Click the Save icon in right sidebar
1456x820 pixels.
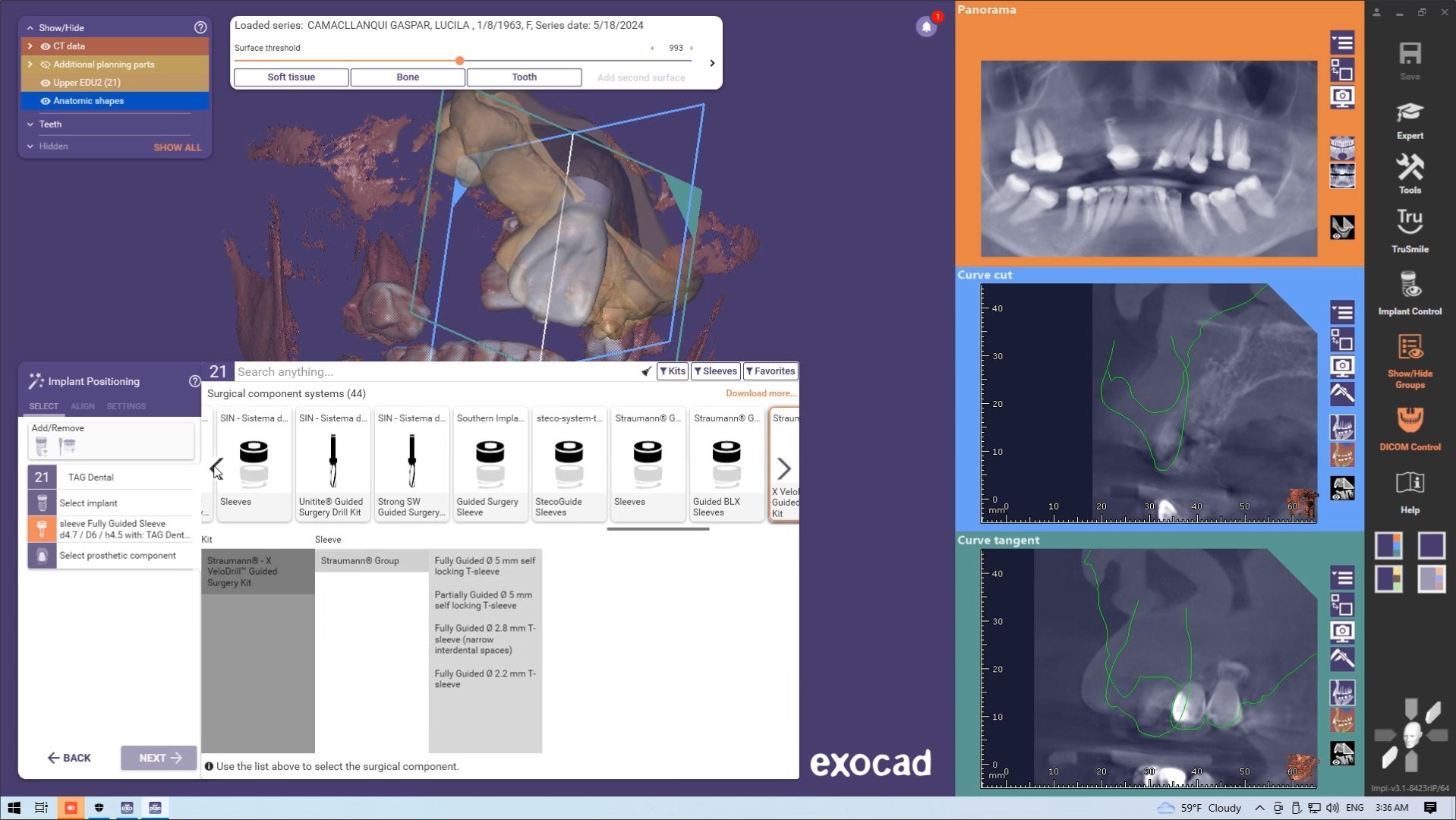click(1410, 55)
